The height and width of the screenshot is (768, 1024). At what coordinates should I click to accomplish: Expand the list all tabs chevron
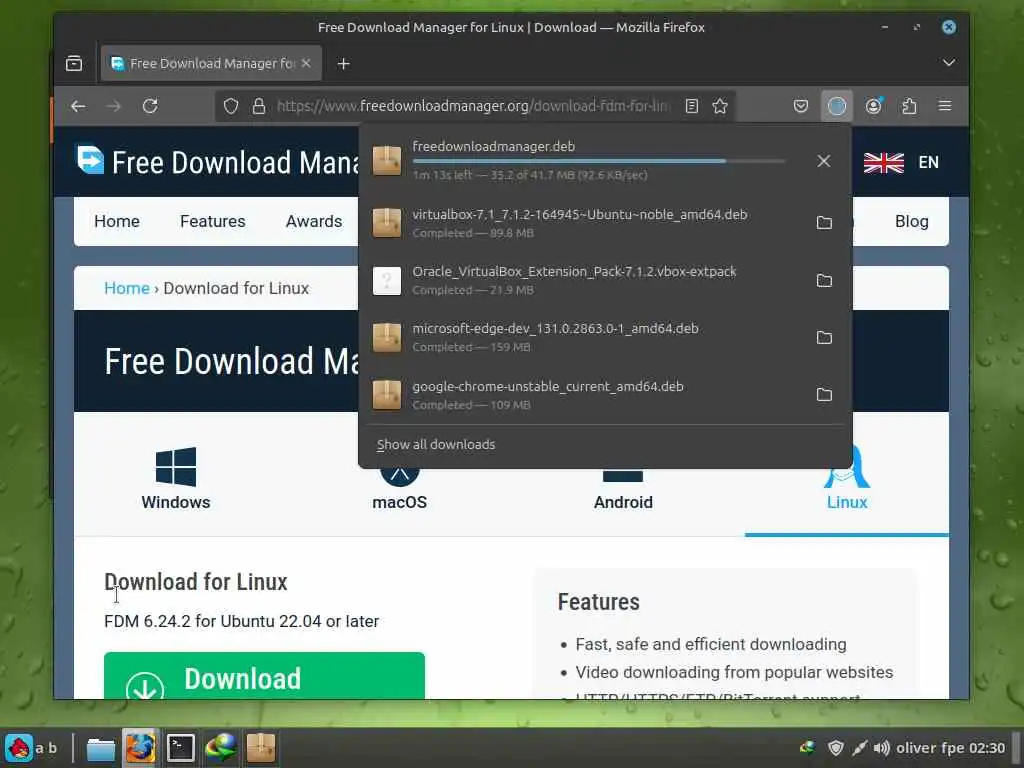[x=948, y=63]
